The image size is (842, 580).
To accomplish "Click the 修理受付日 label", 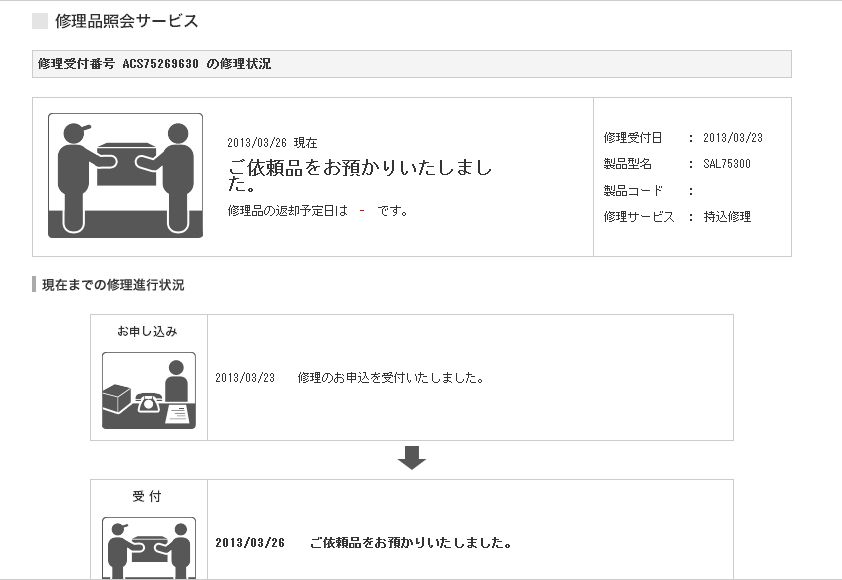I will (x=633, y=138).
